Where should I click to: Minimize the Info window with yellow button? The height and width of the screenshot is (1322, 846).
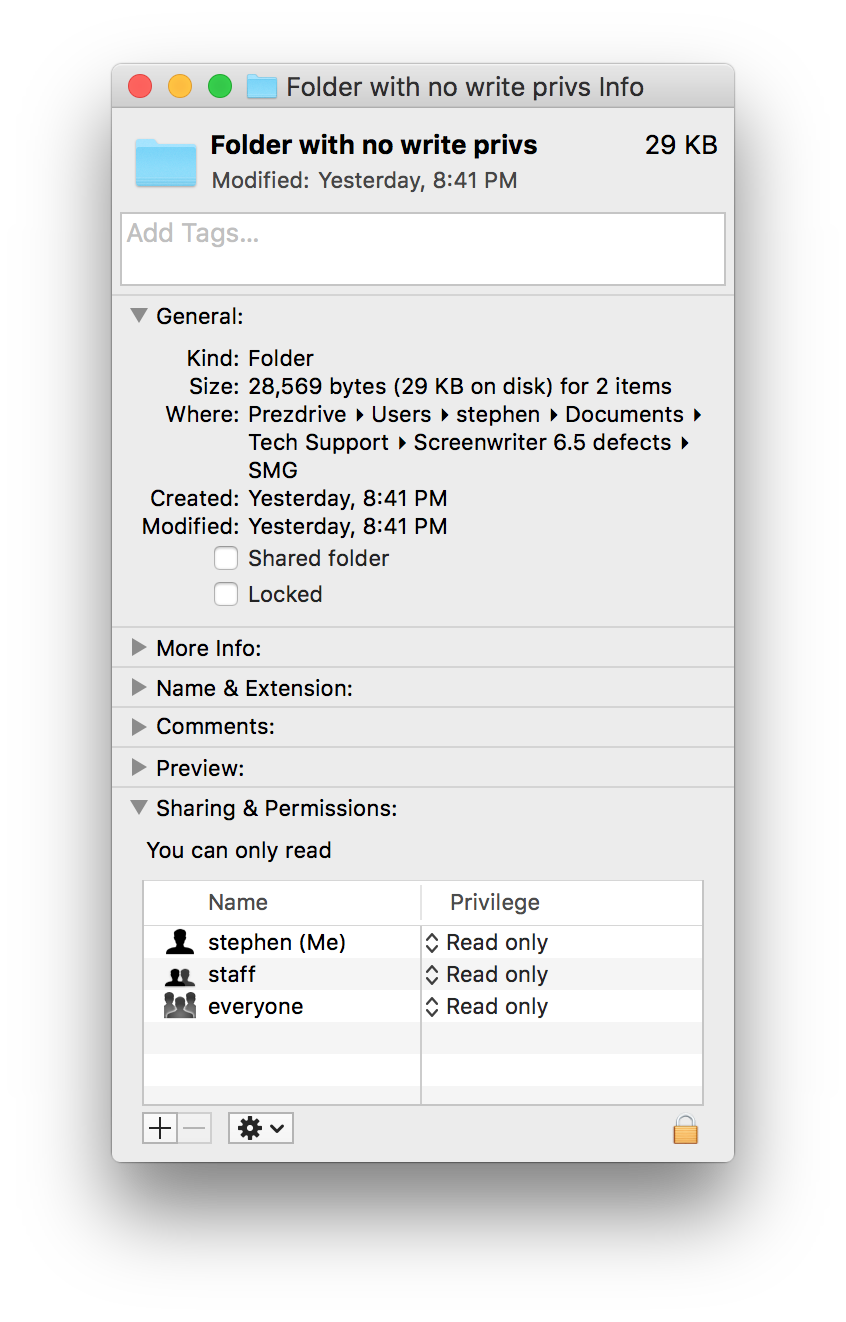coord(180,87)
